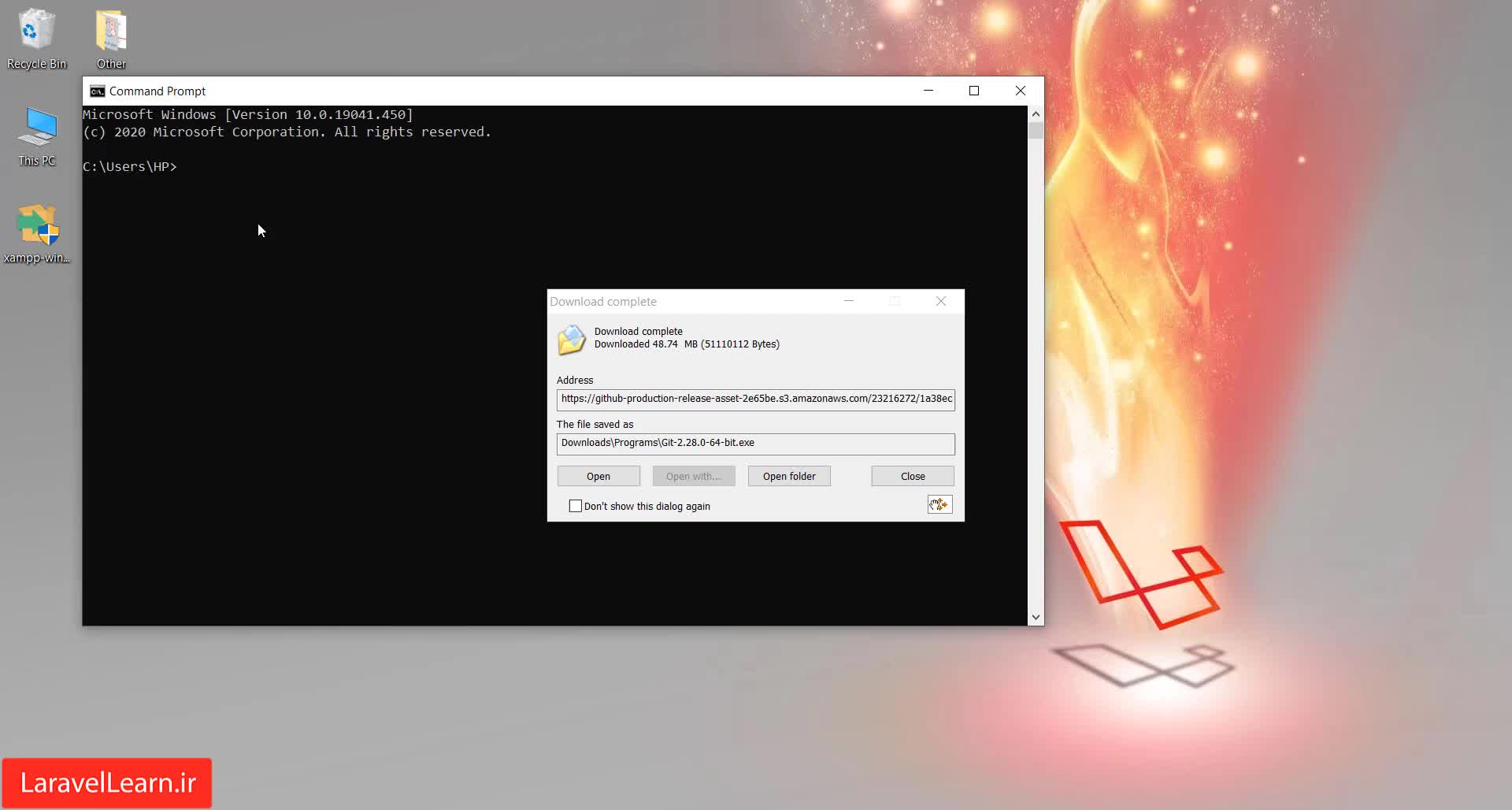Enable Don't show this dialog again
This screenshot has height=810, width=1512.
click(x=576, y=507)
